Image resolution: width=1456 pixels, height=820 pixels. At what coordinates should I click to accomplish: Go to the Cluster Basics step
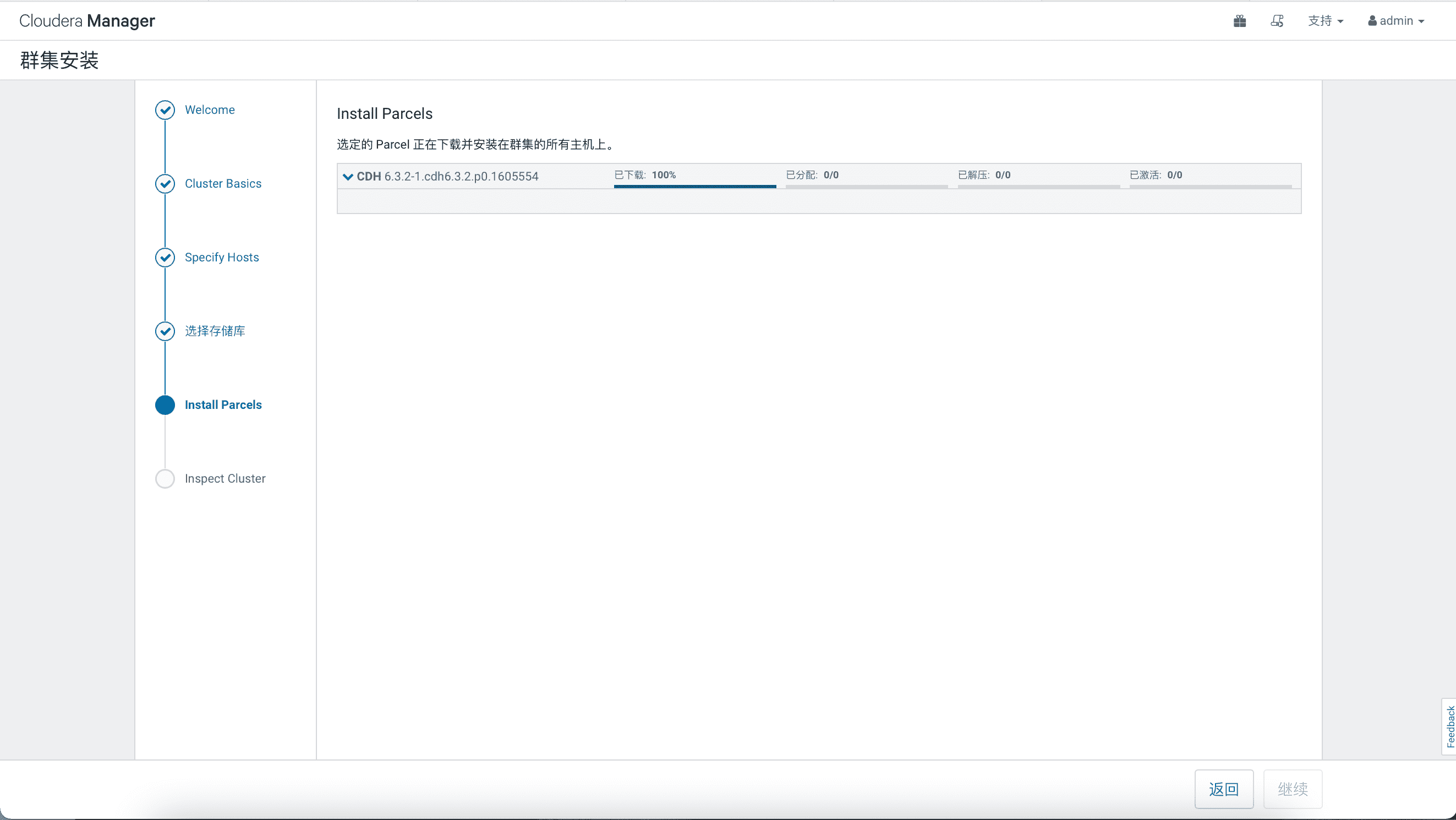click(223, 184)
